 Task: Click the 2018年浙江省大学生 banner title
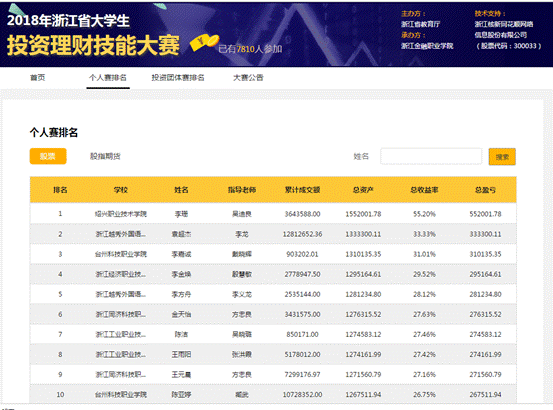[x=68, y=21]
